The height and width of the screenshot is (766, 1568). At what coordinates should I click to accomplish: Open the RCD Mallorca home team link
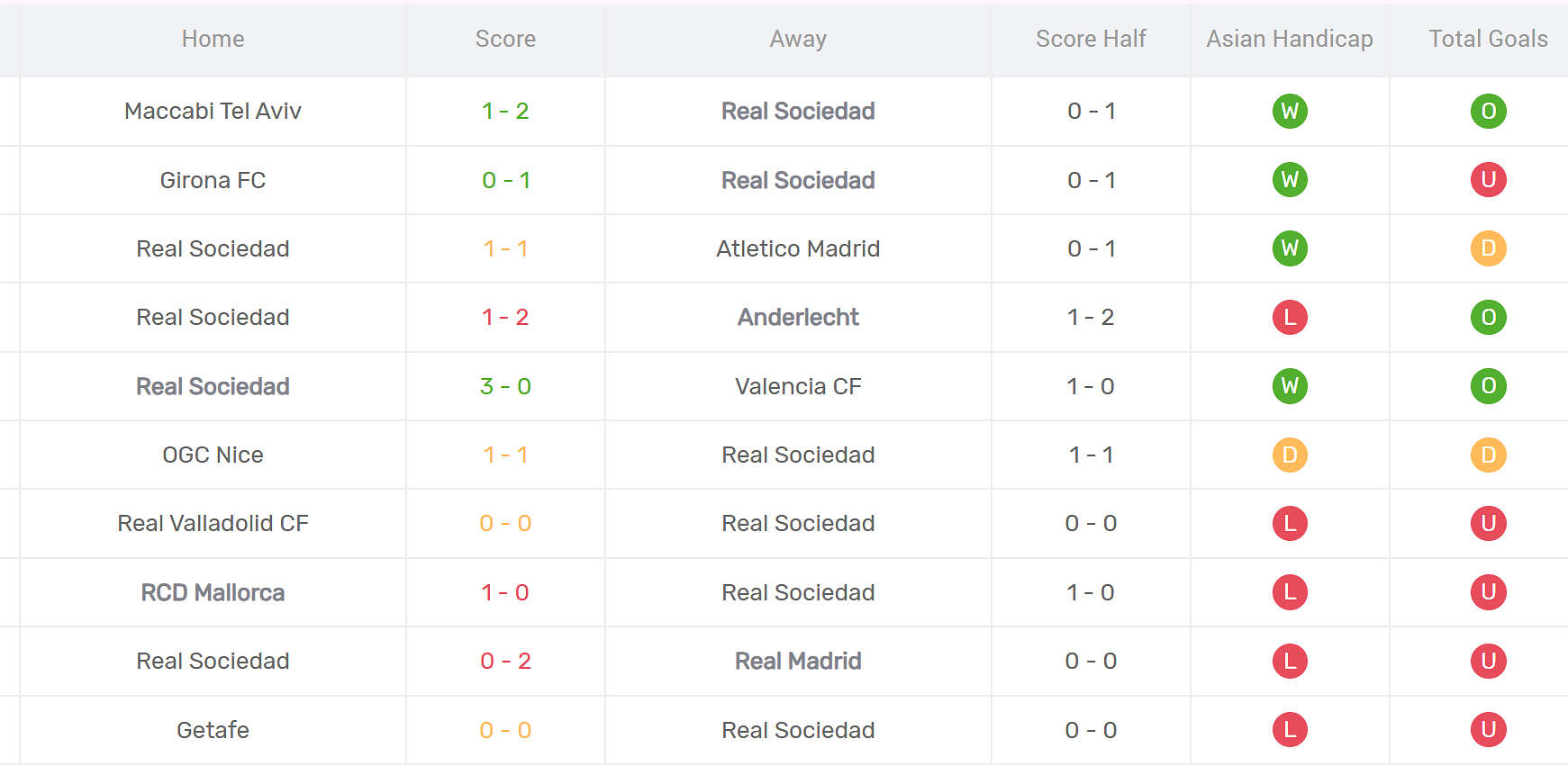(x=213, y=592)
